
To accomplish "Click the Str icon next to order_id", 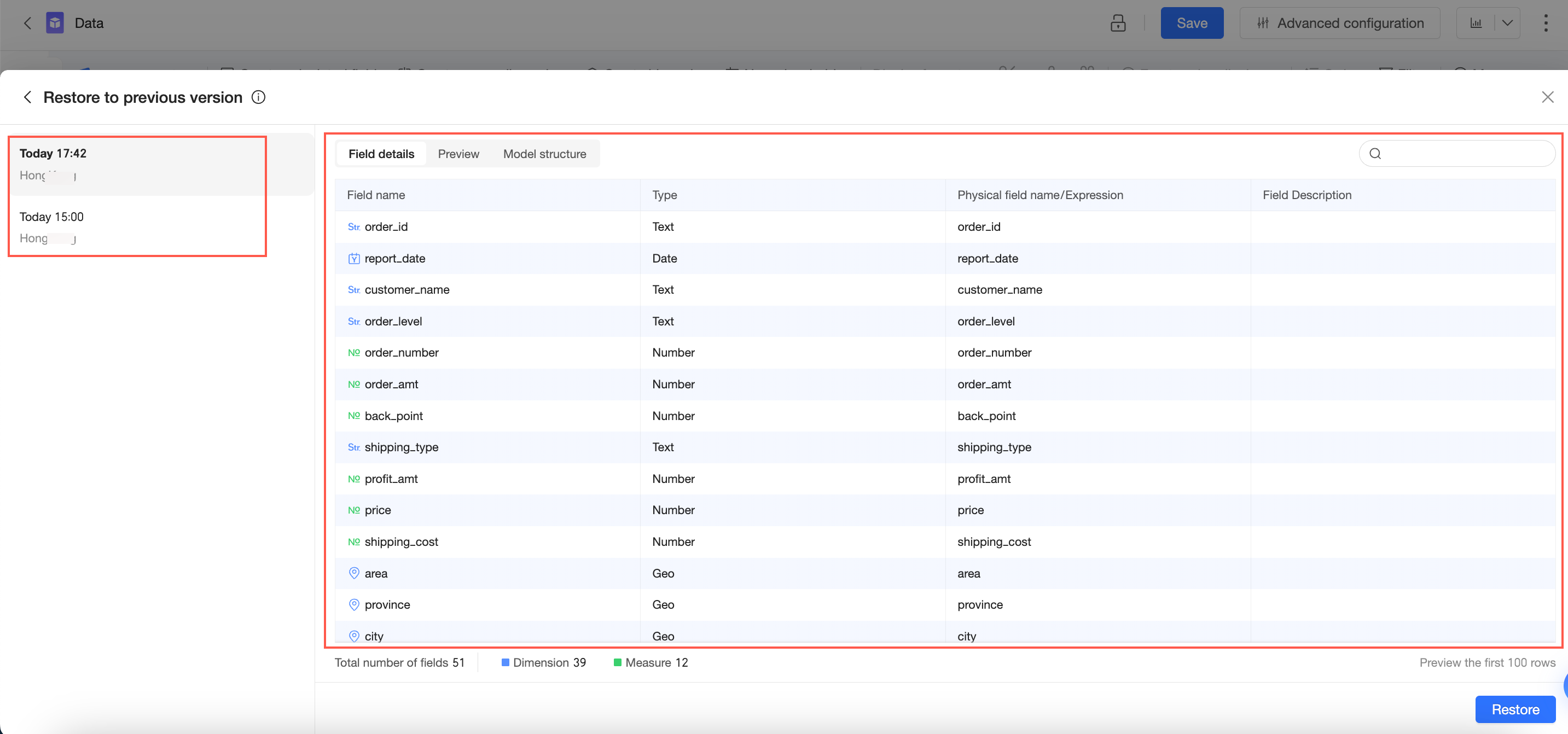I will click(353, 227).
